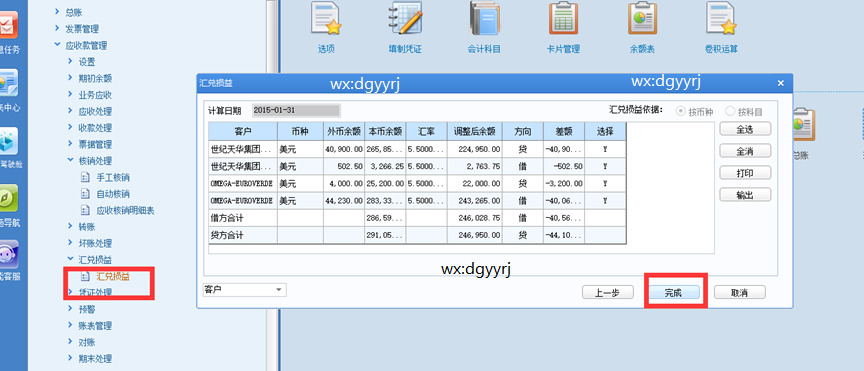Viewport: 864px width, 371px height.
Task: Click the document icon beside 自动核销
Action: pyautogui.click(x=85, y=194)
